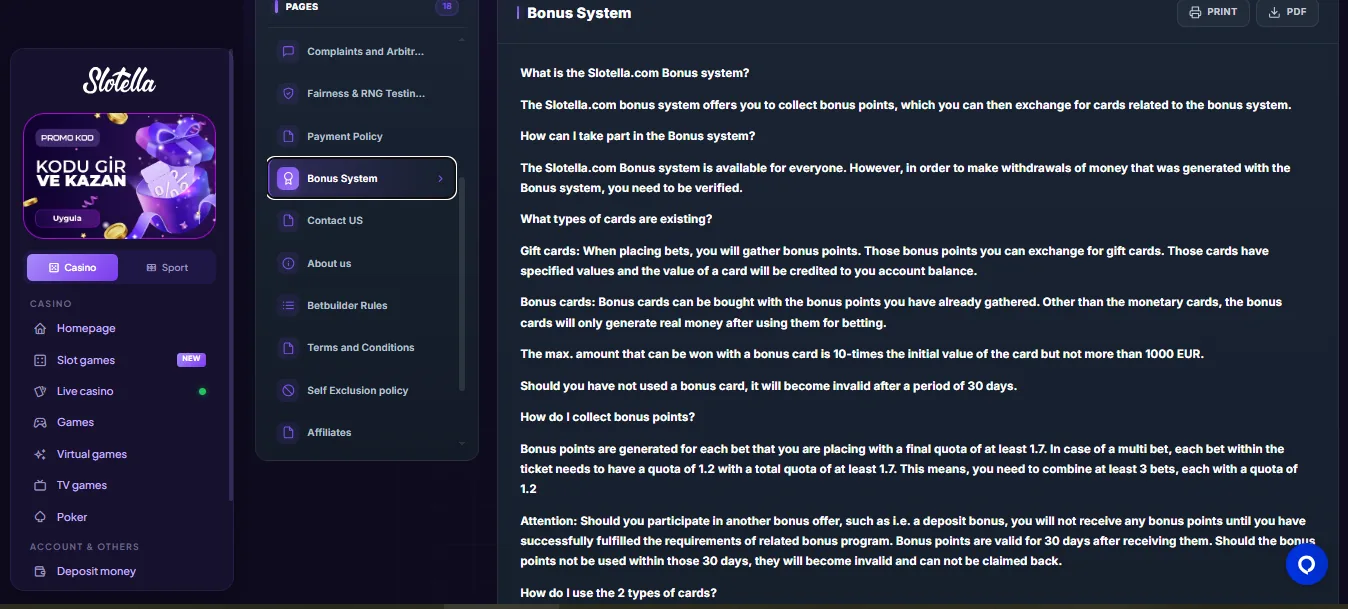Click the Live casino icon
The image size is (1348, 609).
40,391
